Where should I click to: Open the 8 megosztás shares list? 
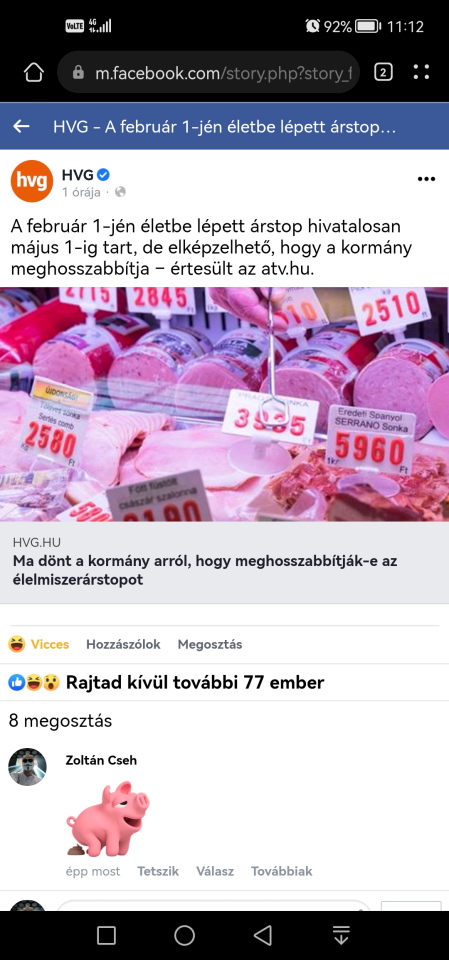click(x=61, y=721)
